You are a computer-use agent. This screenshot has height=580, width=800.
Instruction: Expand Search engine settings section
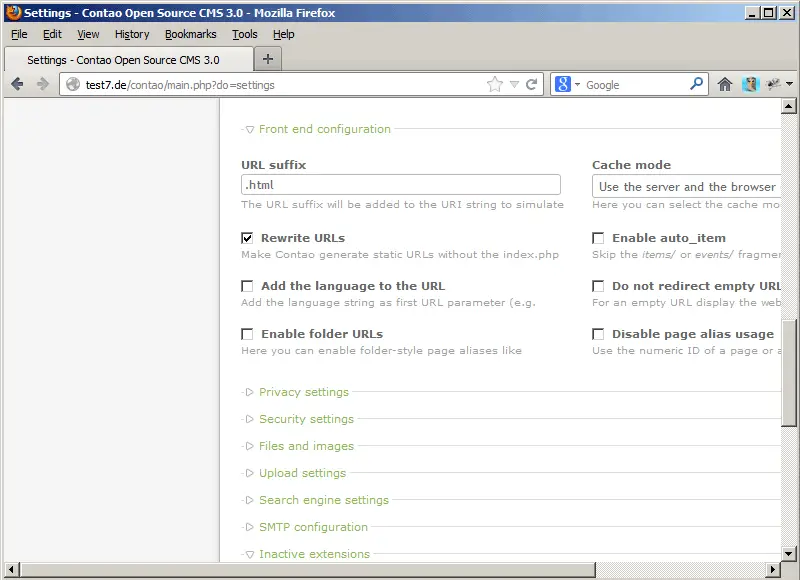coord(323,500)
